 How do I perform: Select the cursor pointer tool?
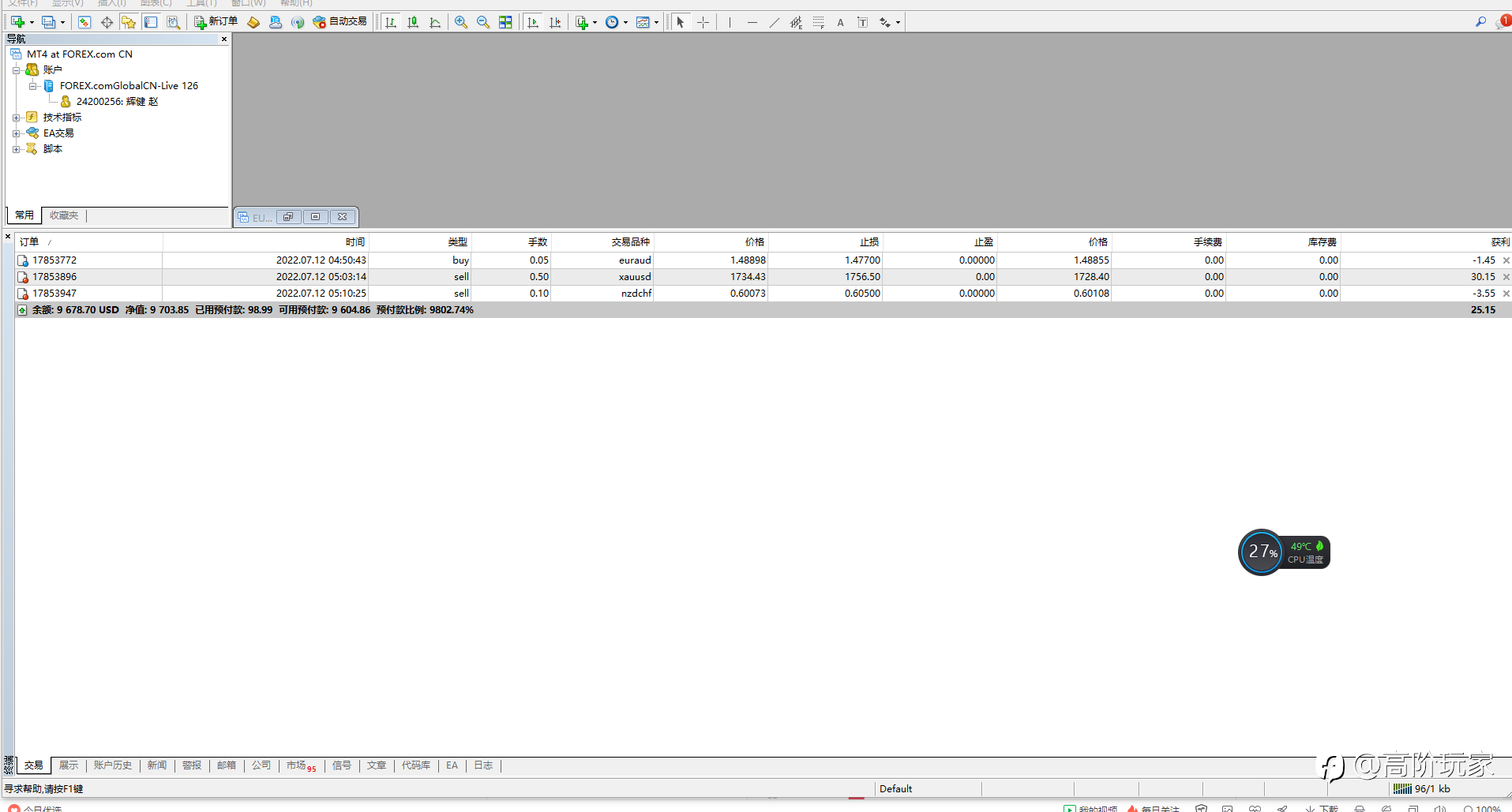click(x=681, y=22)
